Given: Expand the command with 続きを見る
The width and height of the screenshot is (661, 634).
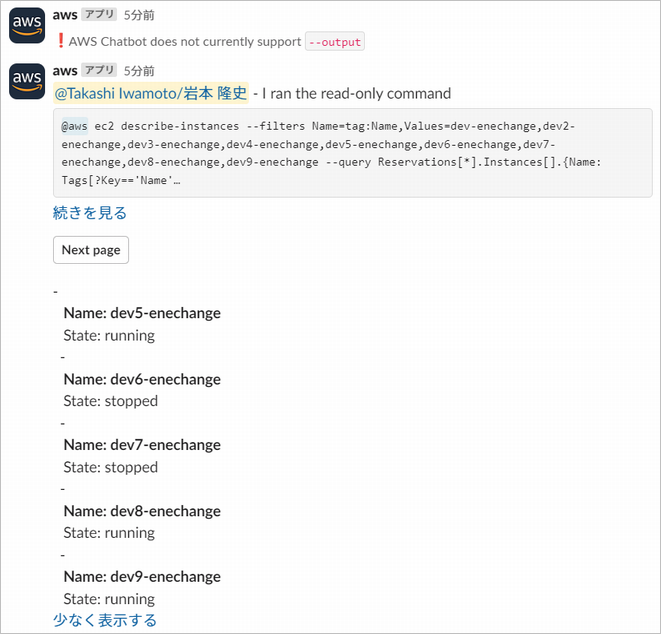Looking at the screenshot, I should pyautogui.click(x=90, y=213).
